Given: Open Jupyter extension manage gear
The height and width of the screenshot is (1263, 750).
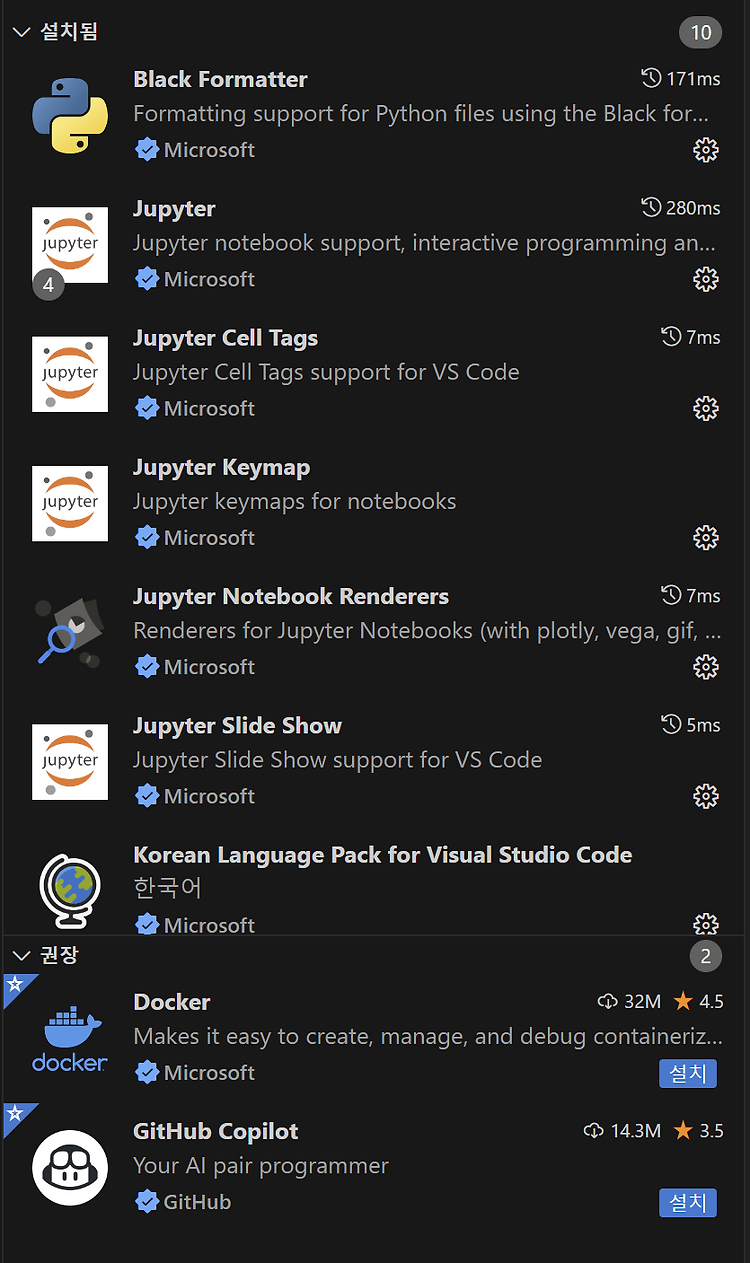Looking at the screenshot, I should click(x=706, y=279).
